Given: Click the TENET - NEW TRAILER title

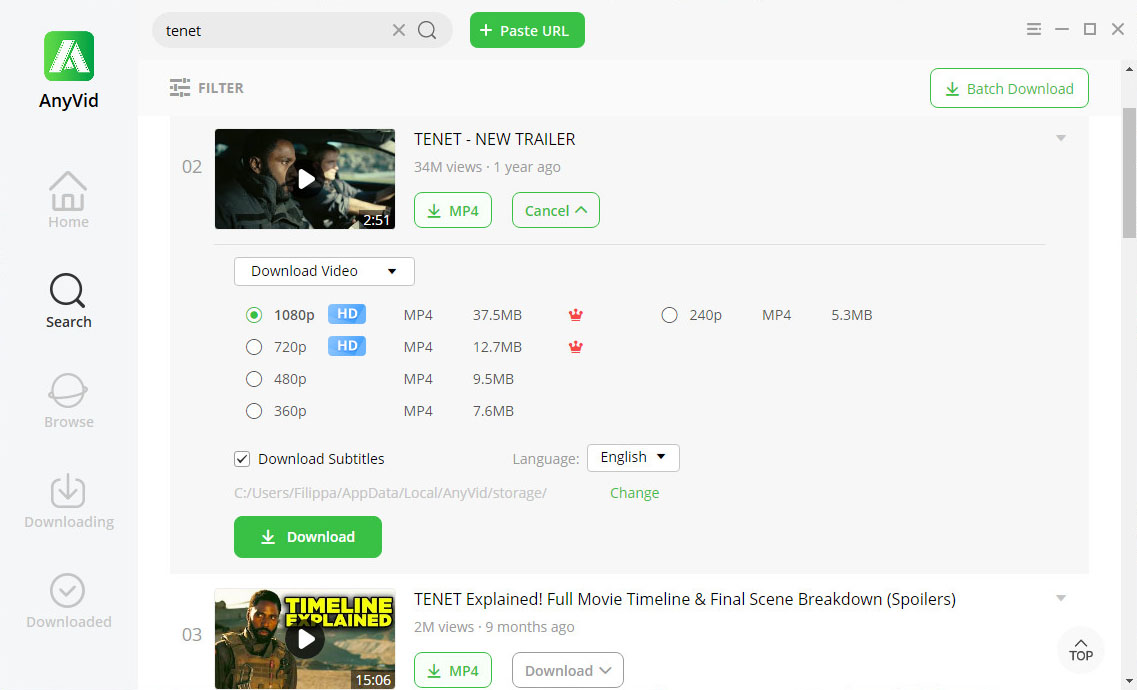Looking at the screenshot, I should (x=495, y=139).
